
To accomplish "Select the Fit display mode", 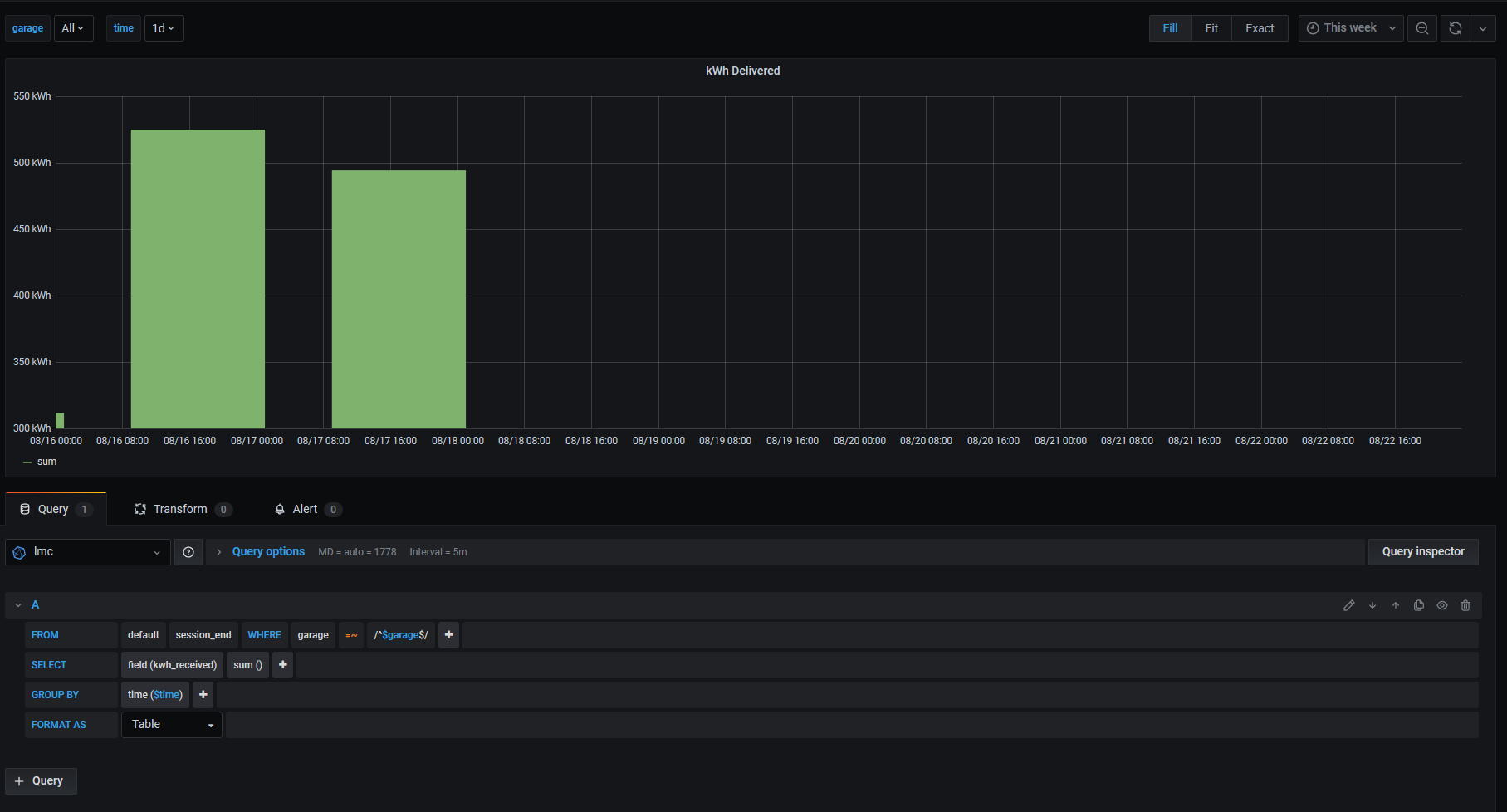I will (x=1211, y=27).
